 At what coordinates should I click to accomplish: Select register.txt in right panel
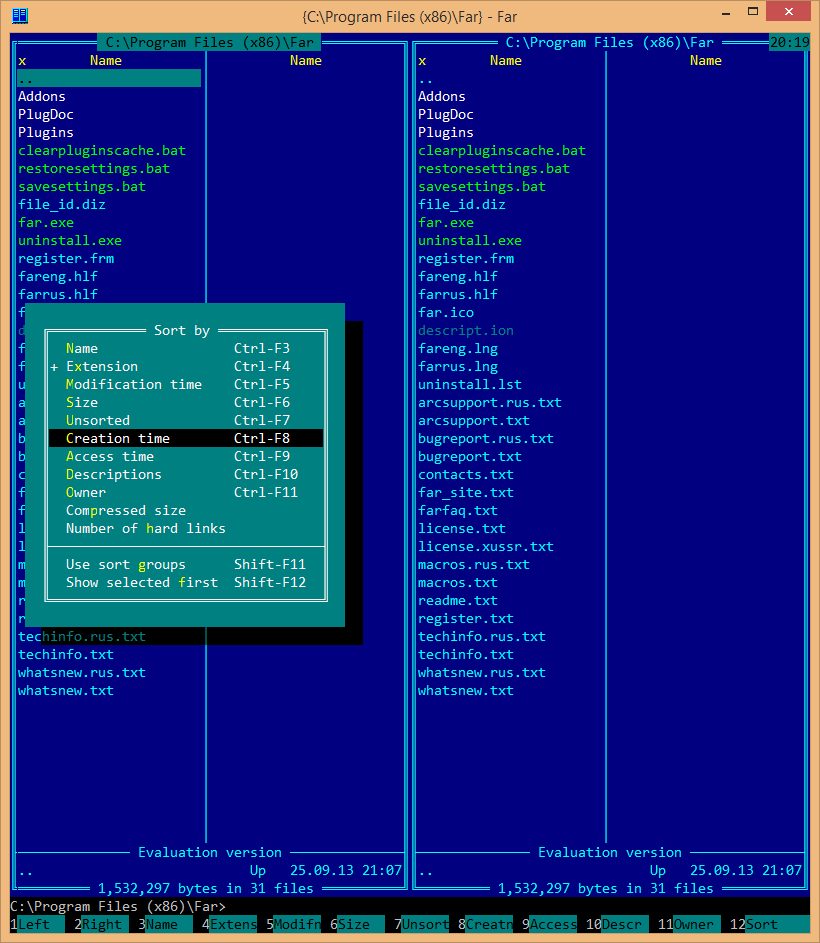pos(466,619)
